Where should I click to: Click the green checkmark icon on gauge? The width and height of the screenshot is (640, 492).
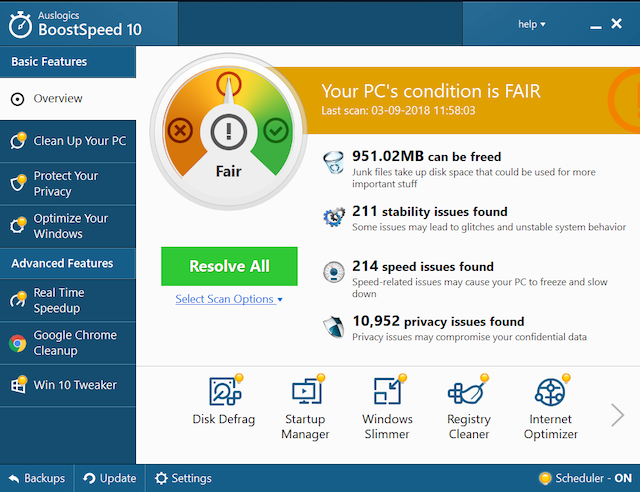pos(276,130)
